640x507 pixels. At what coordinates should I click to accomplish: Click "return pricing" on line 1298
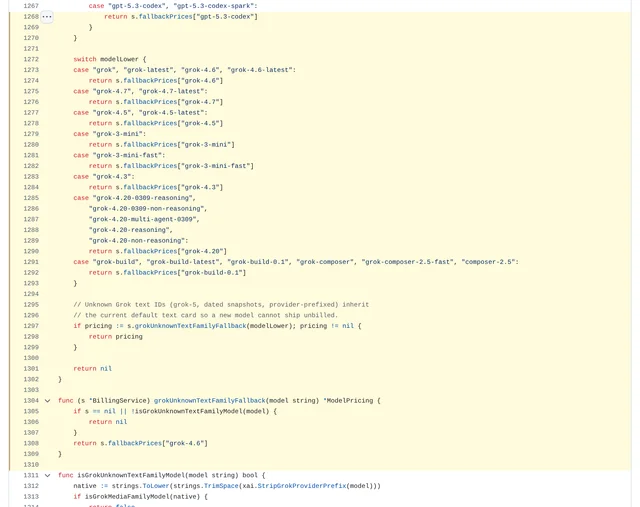point(116,337)
